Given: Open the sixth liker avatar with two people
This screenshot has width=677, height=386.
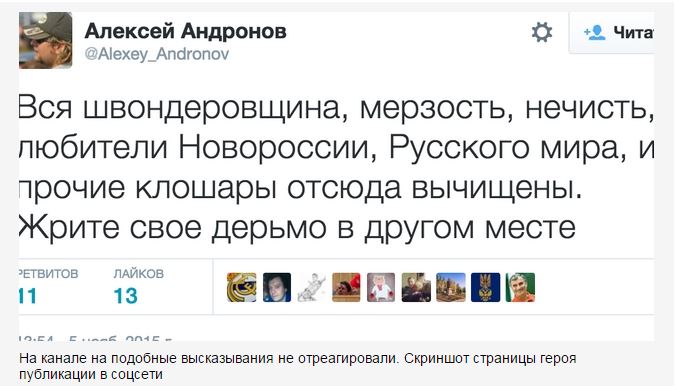Looking at the screenshot, I should (x=416, y=287).
